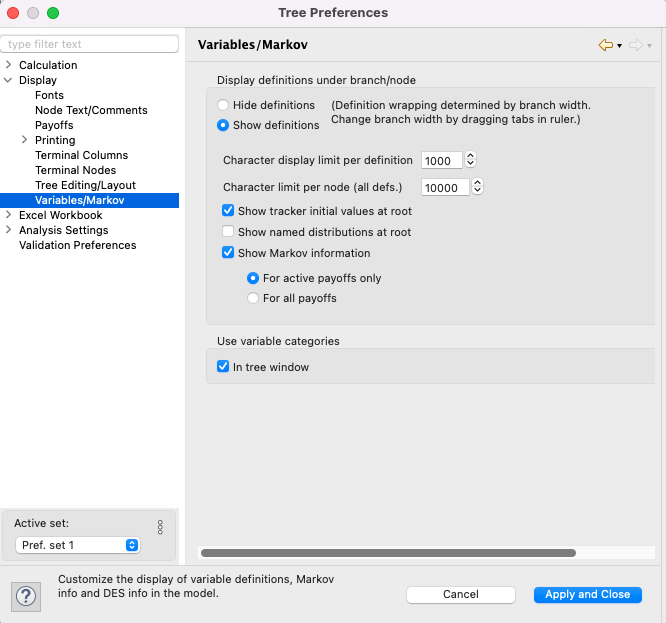Select For all payoffs option
The image size is (666, 623).
253,298
